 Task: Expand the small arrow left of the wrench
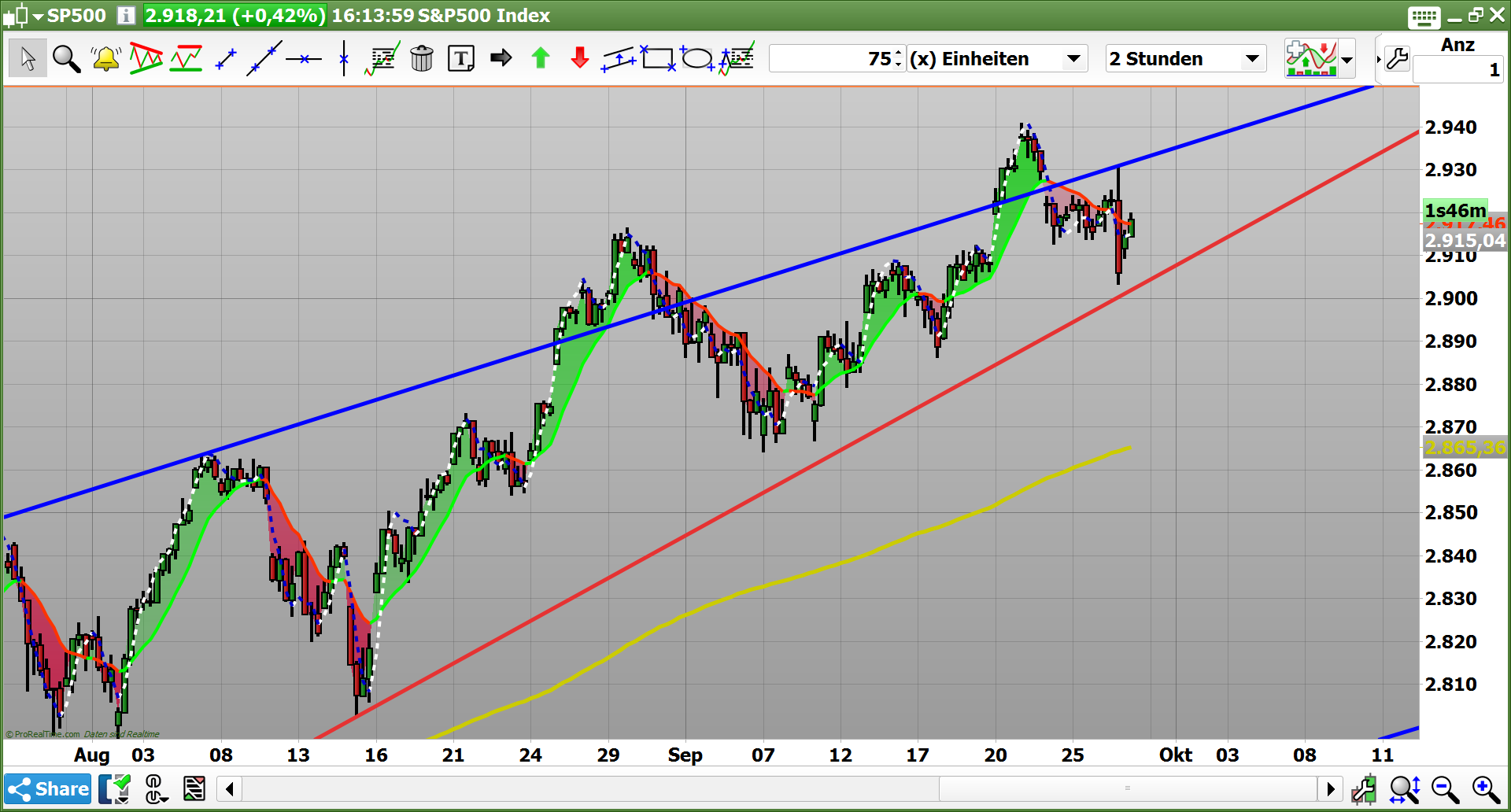(x=1379, y=59)
